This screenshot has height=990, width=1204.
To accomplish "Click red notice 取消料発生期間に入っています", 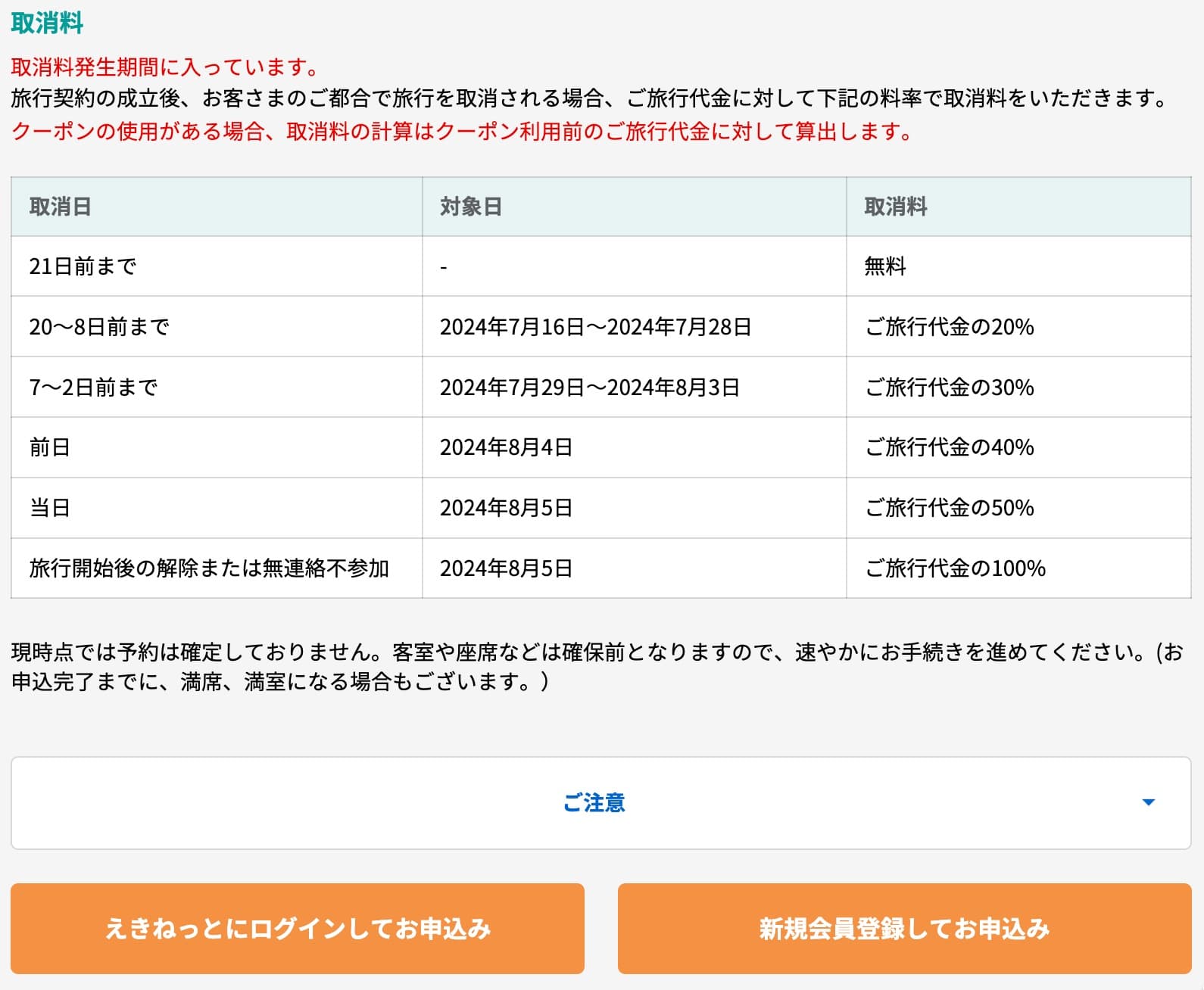I will click(167, 67).
